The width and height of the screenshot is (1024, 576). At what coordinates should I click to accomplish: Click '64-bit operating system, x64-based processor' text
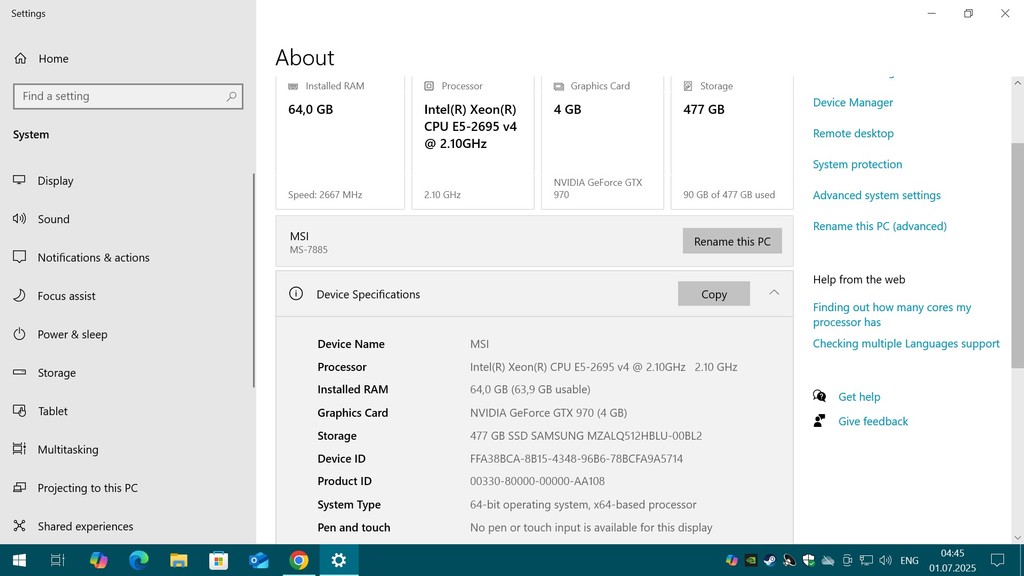click(583, 505)
